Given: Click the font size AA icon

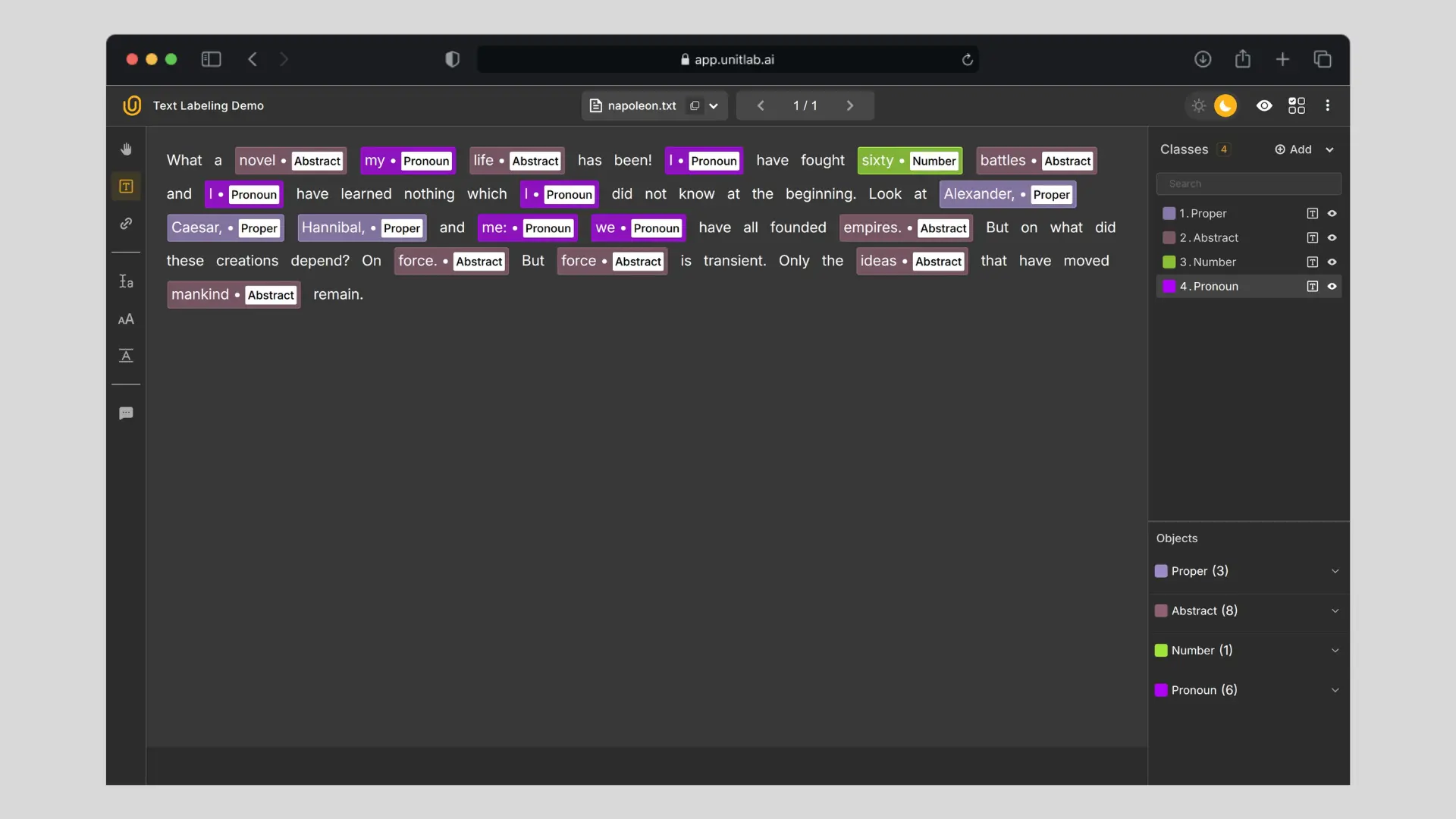Looking at the screenshot, I should click(126, 319).
